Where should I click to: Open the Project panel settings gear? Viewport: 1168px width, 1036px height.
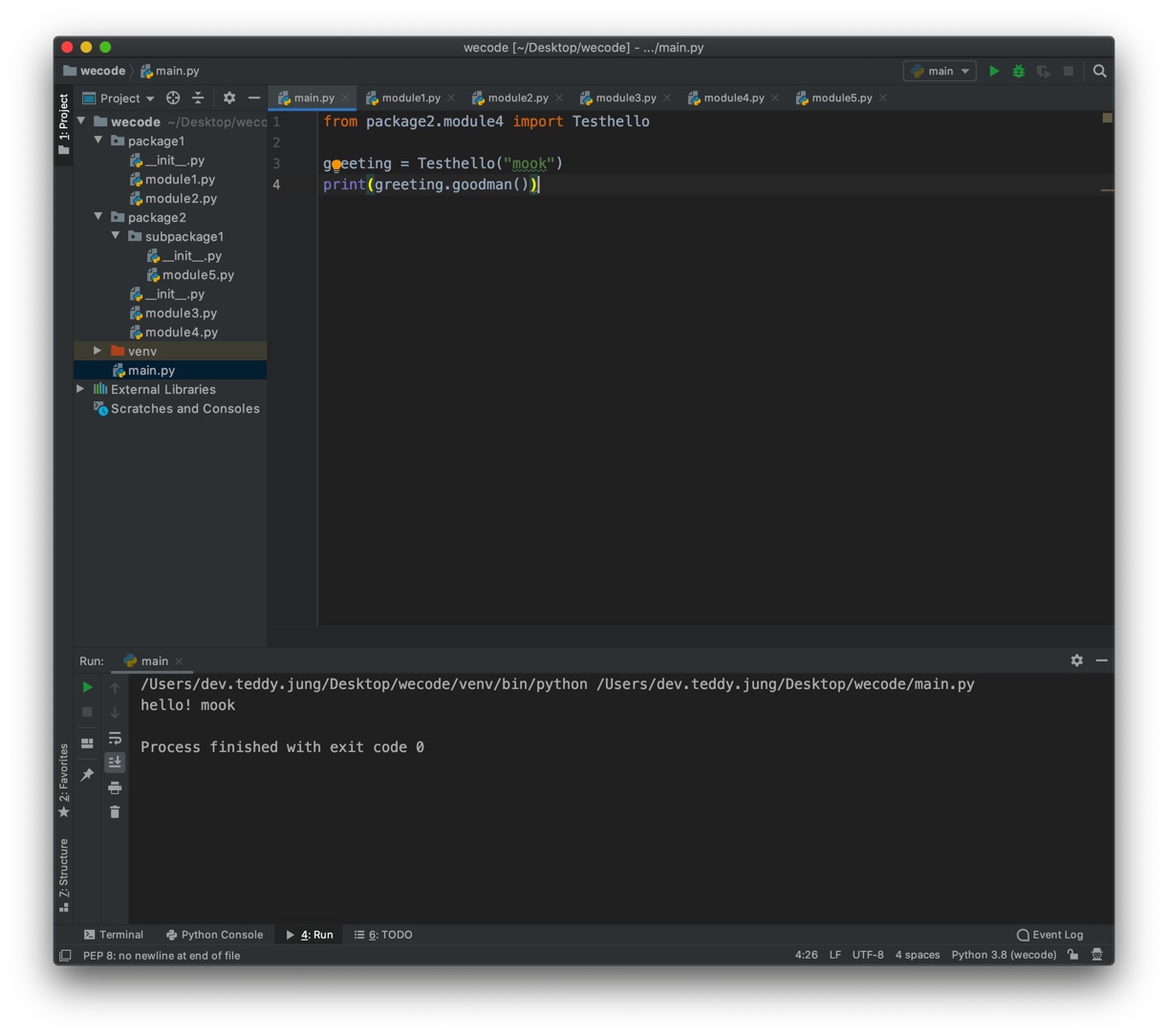(228, 98)
